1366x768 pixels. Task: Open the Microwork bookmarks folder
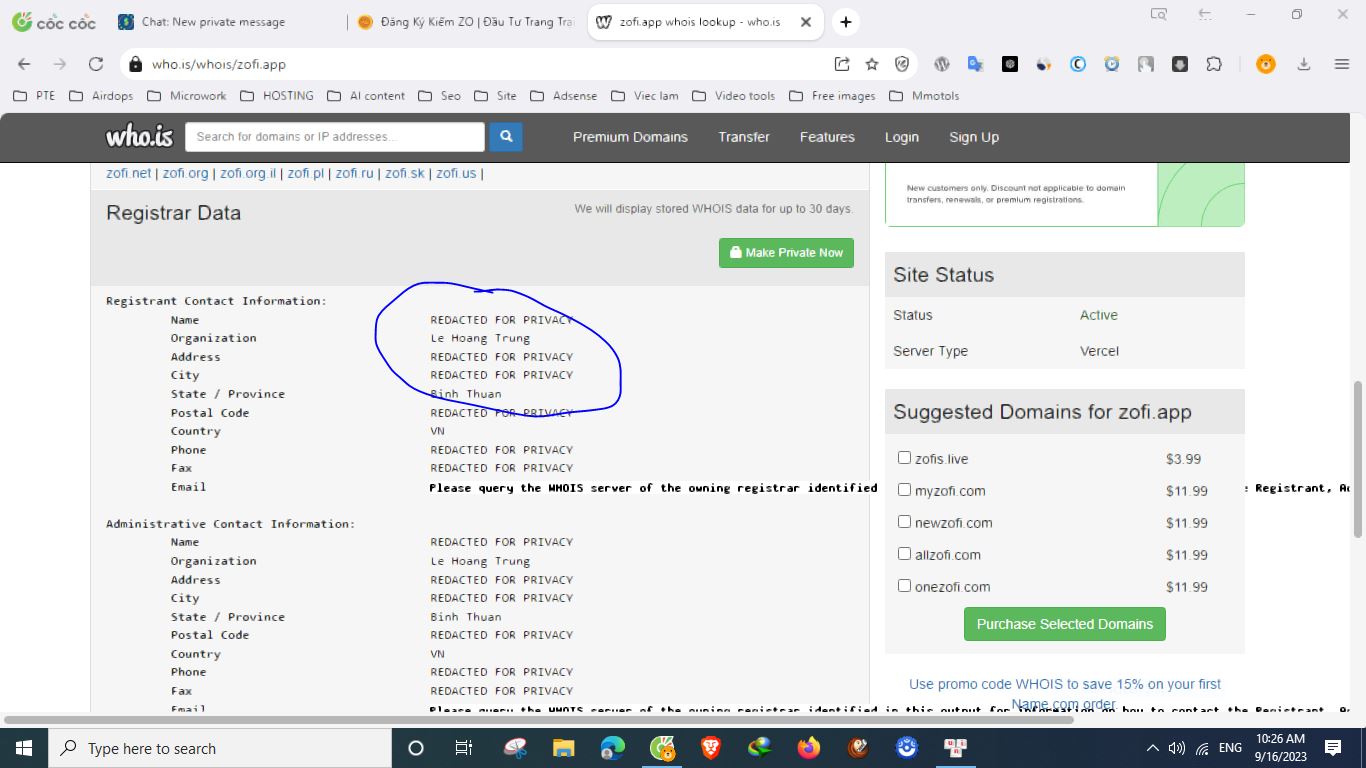point(187,96)
